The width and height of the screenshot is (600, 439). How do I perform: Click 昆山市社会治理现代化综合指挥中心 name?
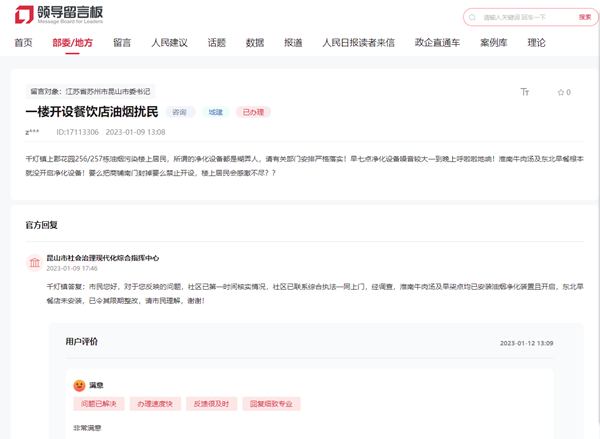[103, 258]
